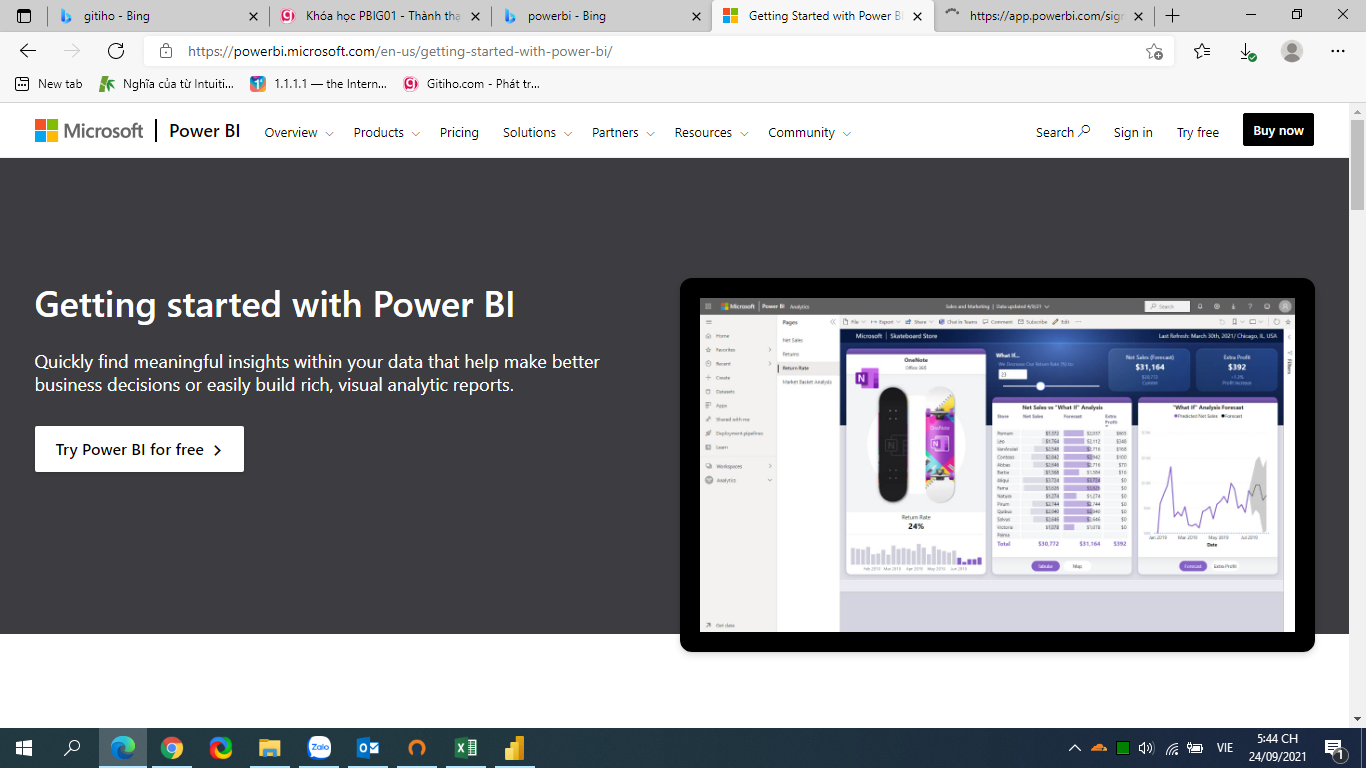Image resolution: width=1366 pixels, height=768 pixels.
Task: Click the VIE language indicator
Action: [1224, 748]
